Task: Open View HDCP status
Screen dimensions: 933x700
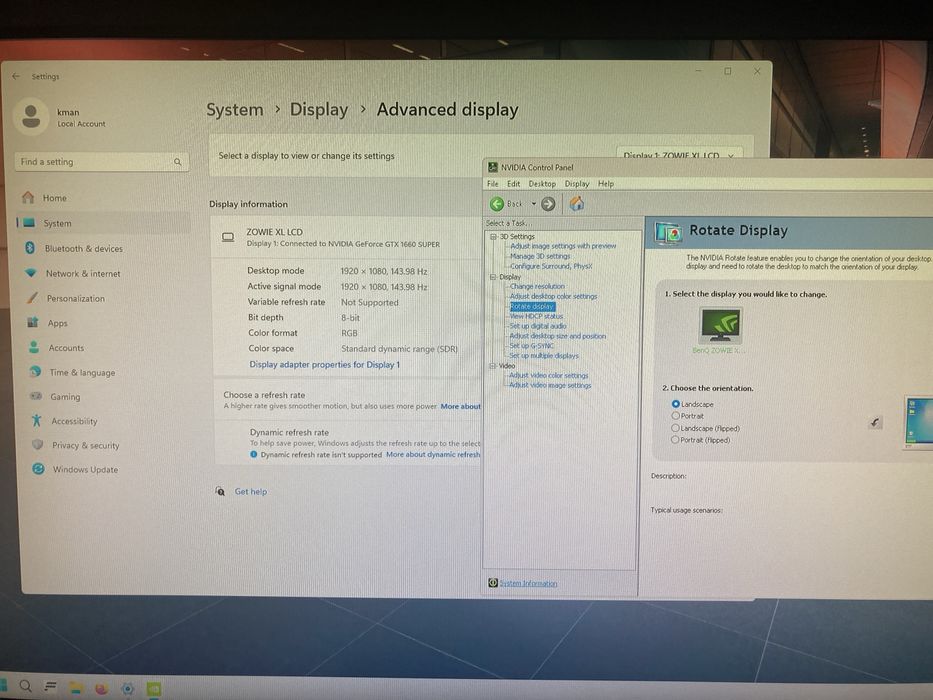Action: [536, 316]
